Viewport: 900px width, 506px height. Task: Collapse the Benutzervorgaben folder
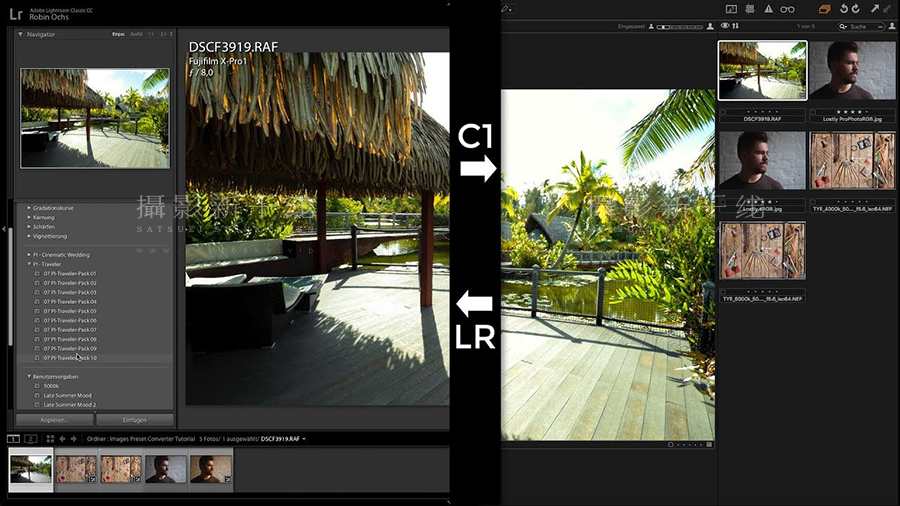[x=29, y=376]
